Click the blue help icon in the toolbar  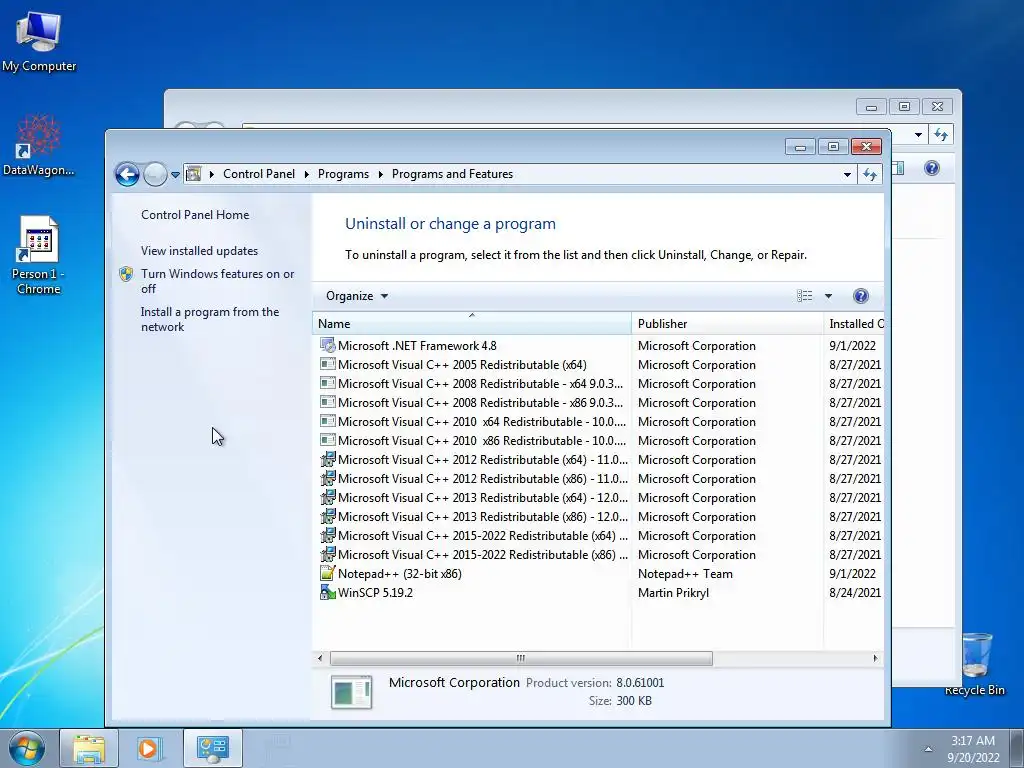[x=861, y=296]
